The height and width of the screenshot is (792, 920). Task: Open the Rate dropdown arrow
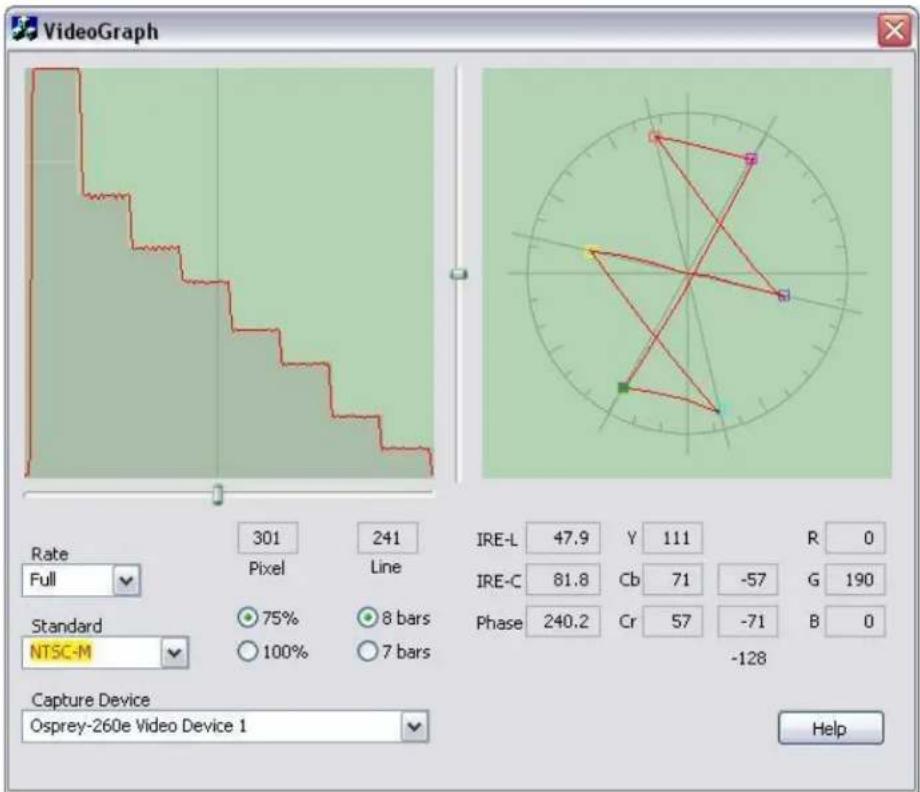coord(126,581)
